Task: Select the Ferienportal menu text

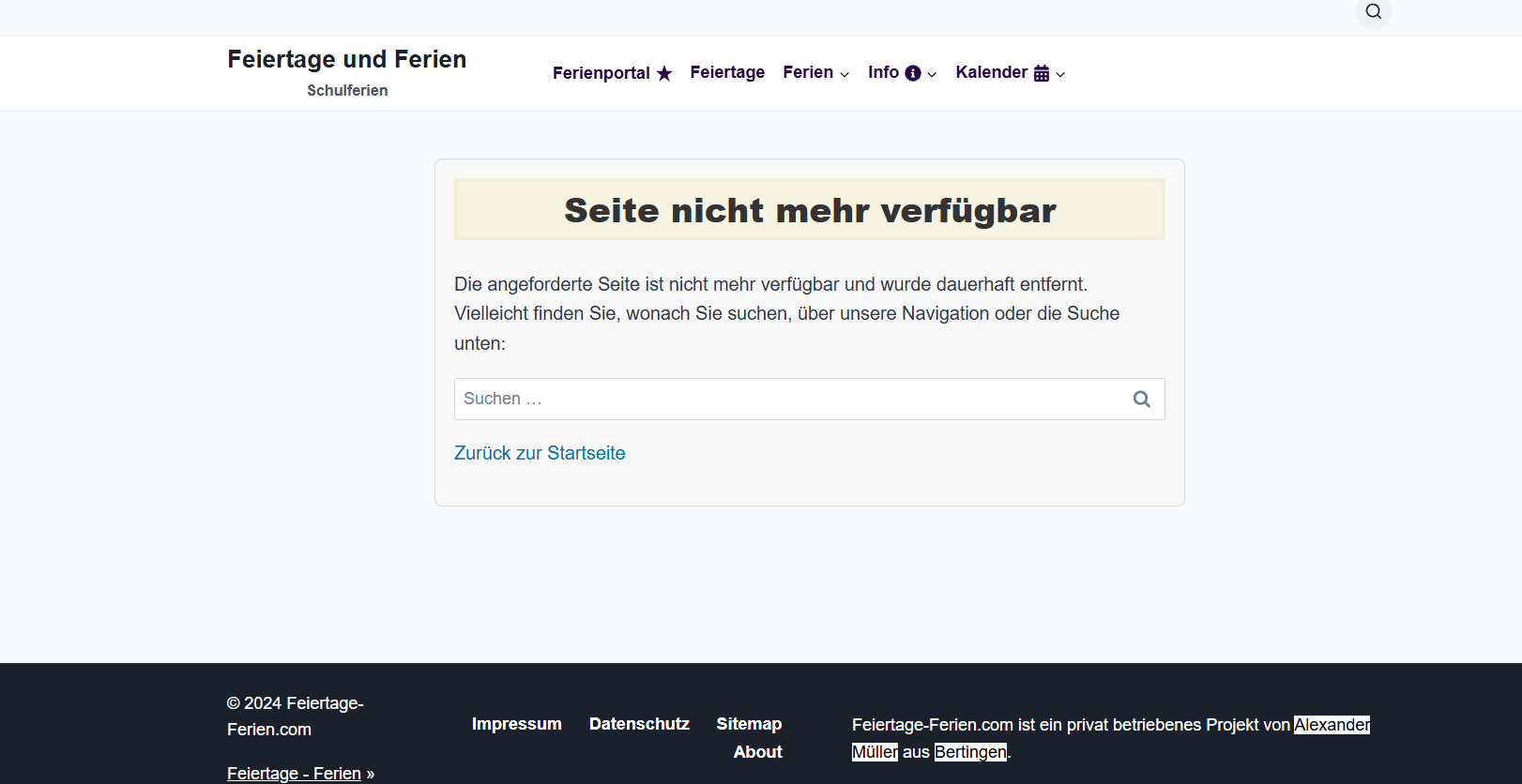Action: pyautogui.click(x=601, y=73)
